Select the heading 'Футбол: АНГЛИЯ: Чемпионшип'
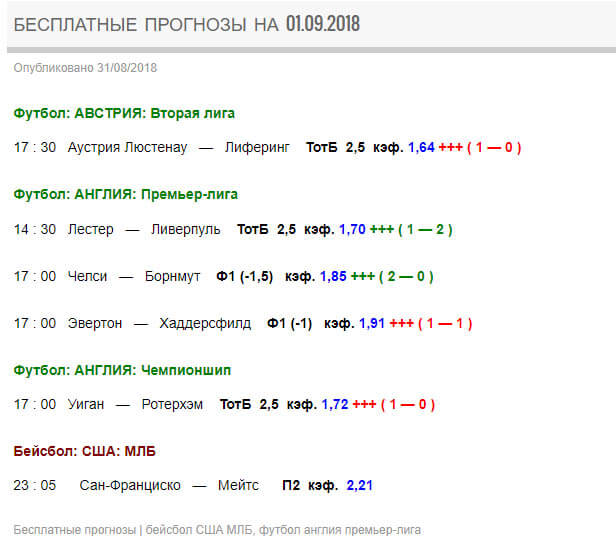The width and height of the screenshot is (616, 560). [122, 370]
